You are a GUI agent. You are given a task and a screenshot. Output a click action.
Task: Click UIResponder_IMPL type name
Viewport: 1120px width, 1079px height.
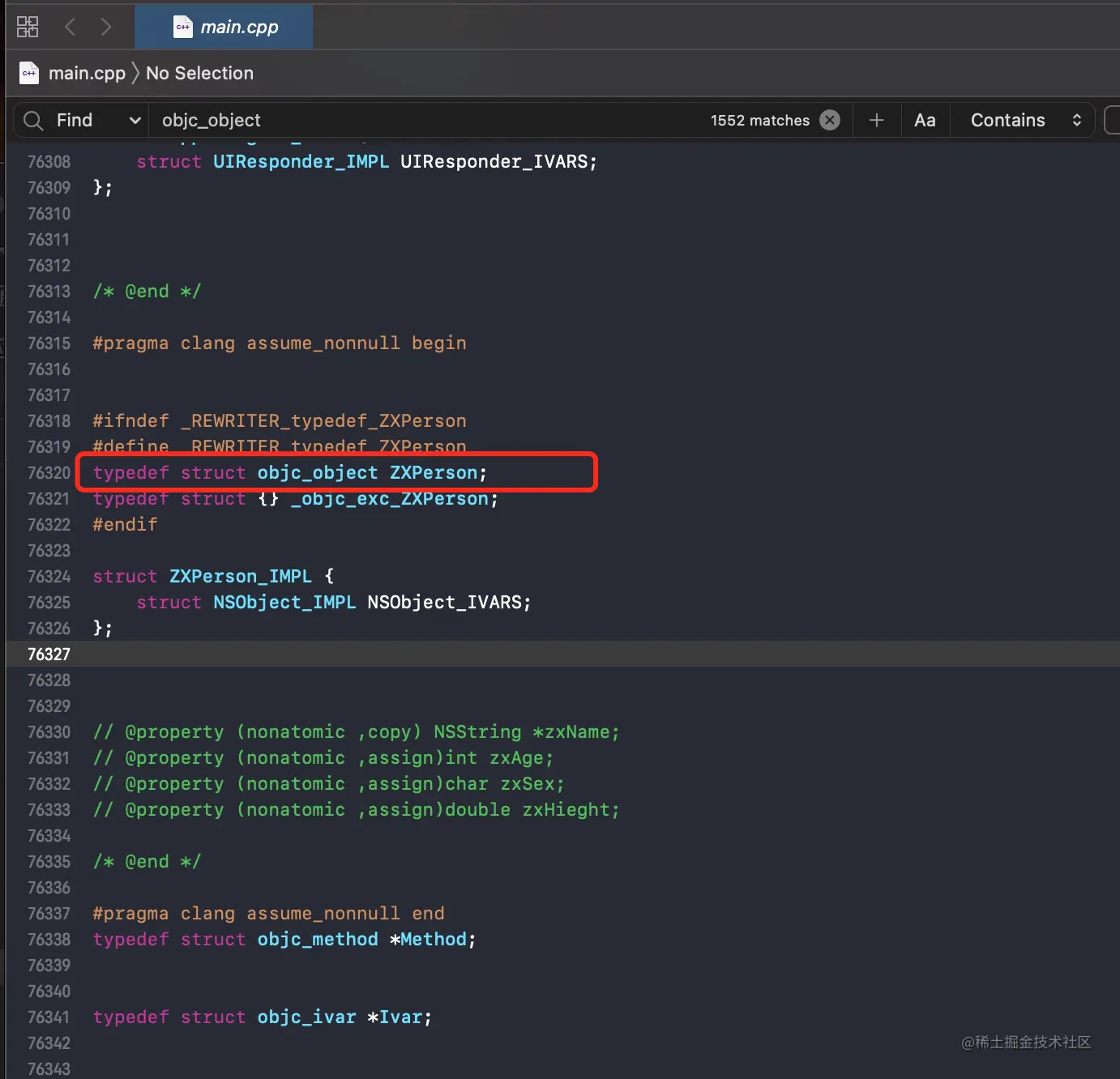301,162
